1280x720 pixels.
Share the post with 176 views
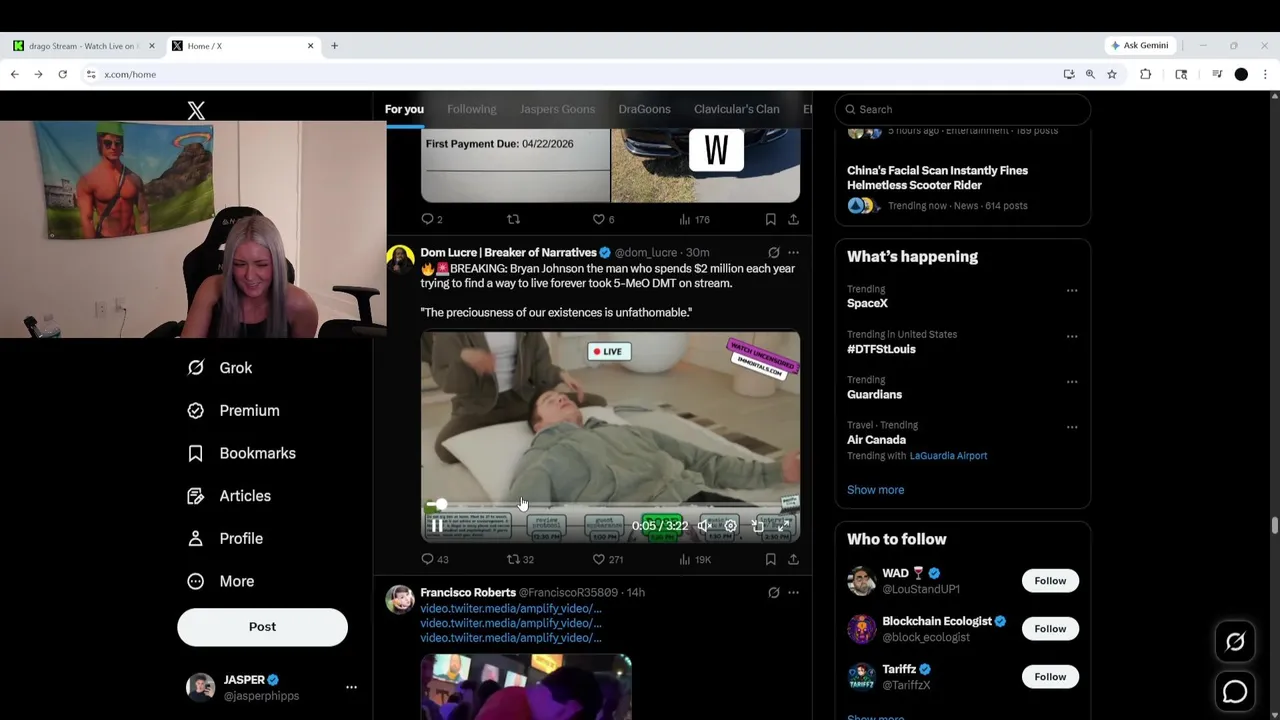[x=793, y=219]
